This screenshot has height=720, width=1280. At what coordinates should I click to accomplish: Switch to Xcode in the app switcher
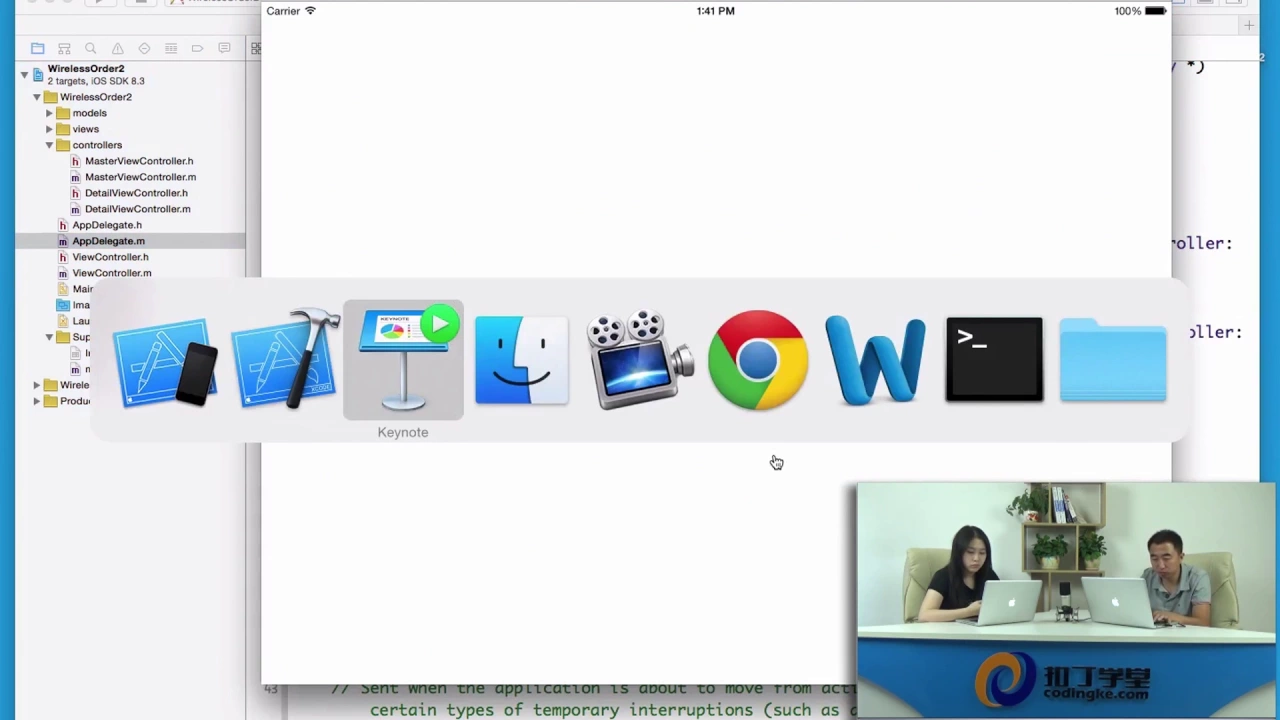pyautogui.click(x=286, y=360)
